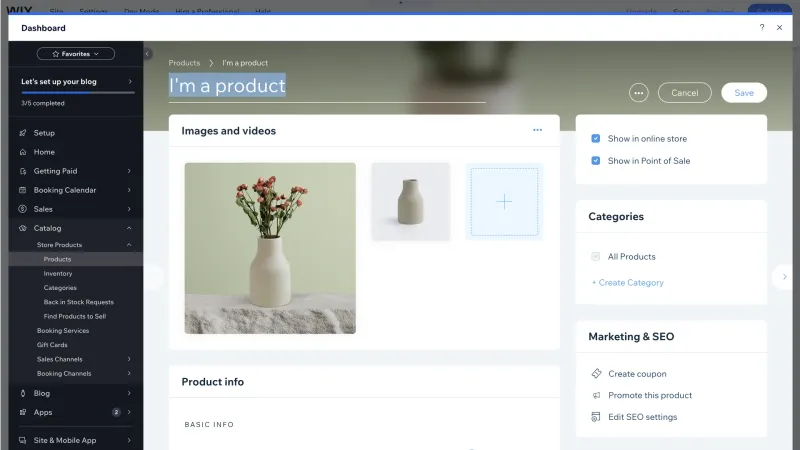This screenshot has width=800, height=450.
Task: Click the Create coupon link
Action: coord(637,374)
